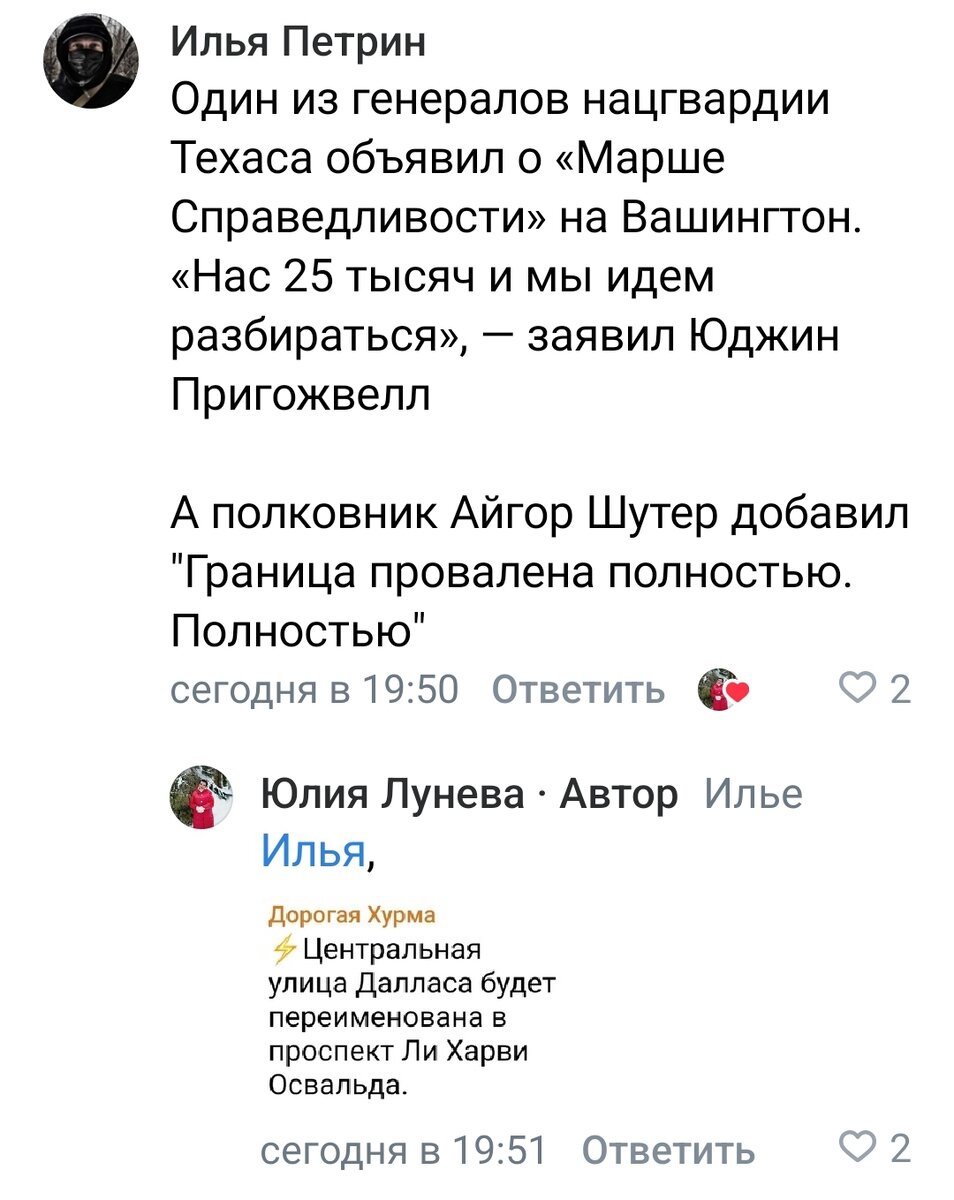This screenshot has width=954, height=1200.
Task: Reply to Ilya's comment via Ответить
Action: coord(580,689)
